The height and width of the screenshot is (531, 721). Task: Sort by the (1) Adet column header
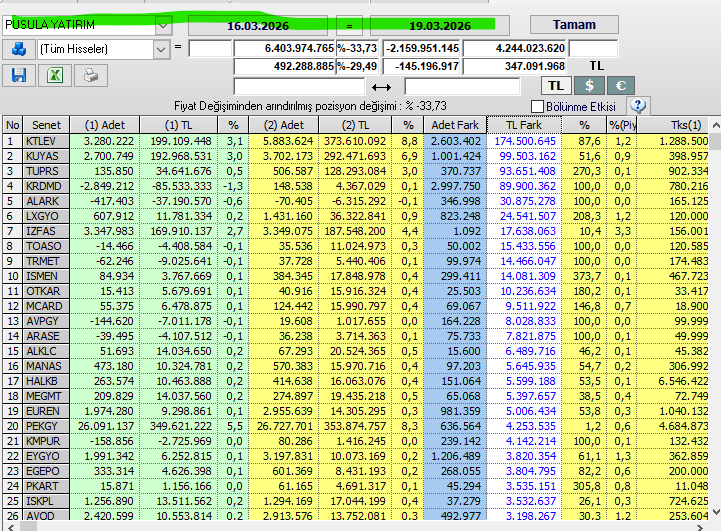[x=105, y=125]
